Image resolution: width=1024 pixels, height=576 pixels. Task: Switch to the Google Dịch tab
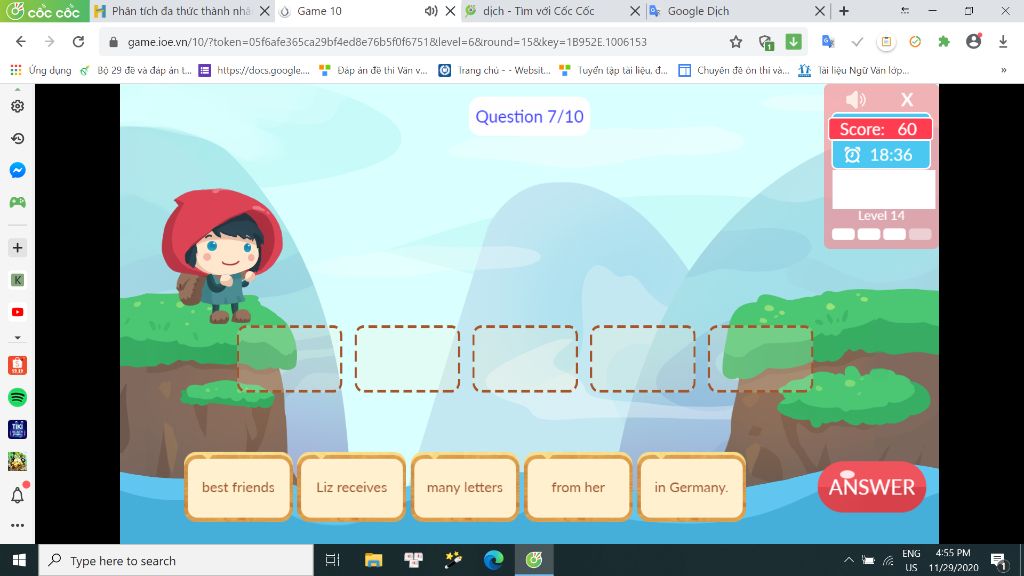(x=737, y=11)
